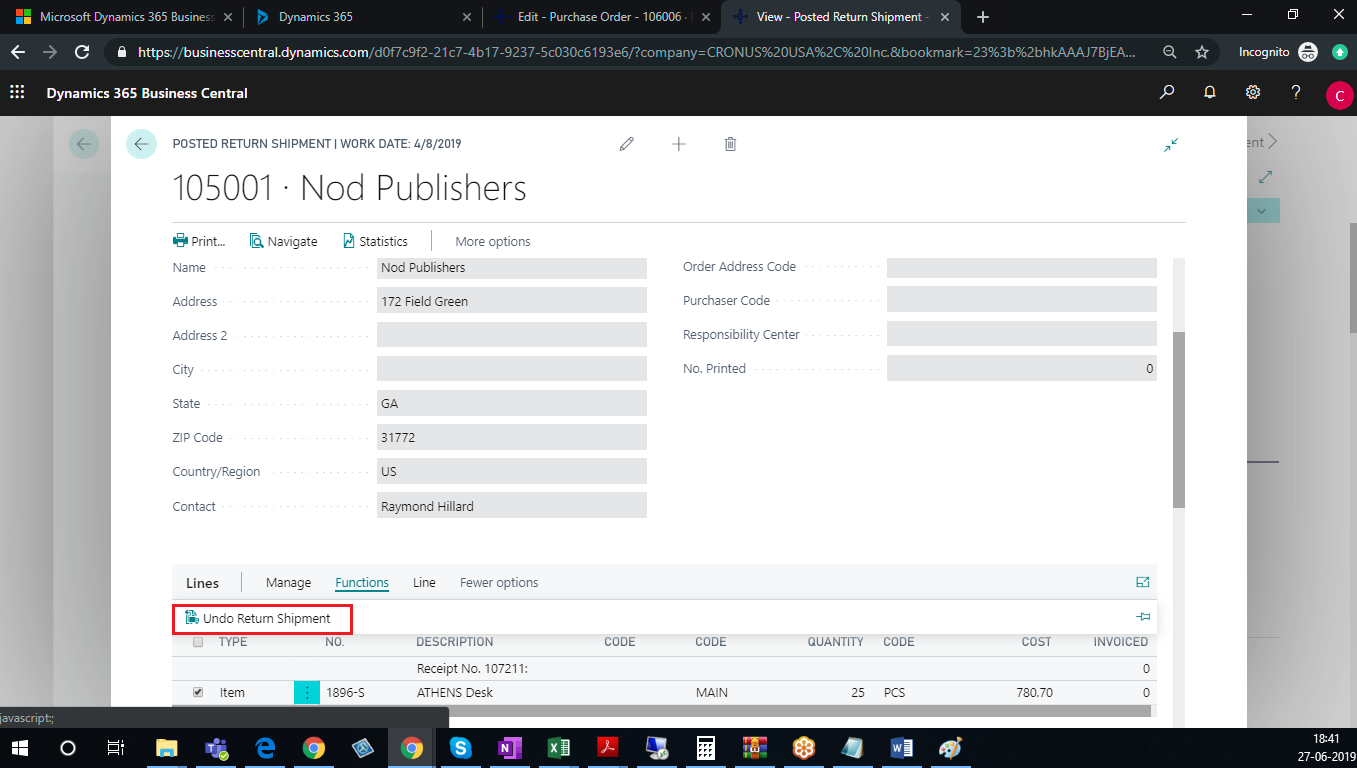
Task: Open the Dynamics 365 app launcher grid
Action: pos(17,92)
